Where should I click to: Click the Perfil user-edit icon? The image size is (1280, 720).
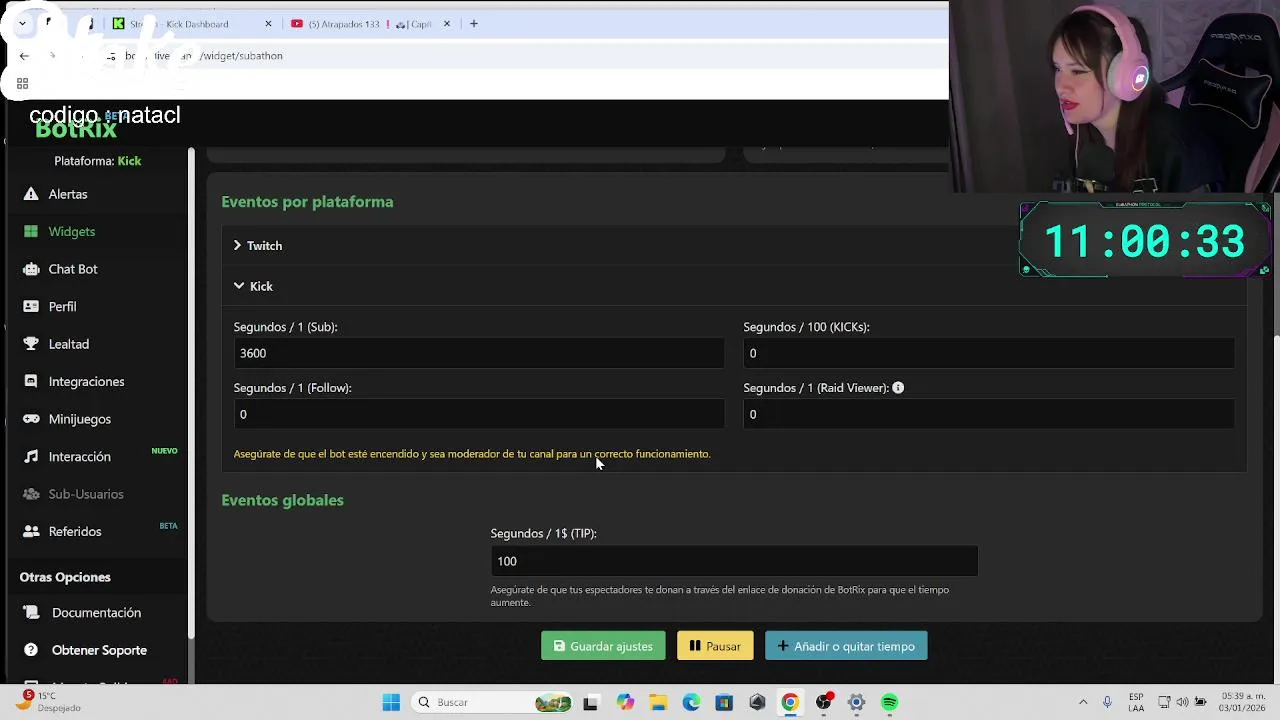[x=31, y=307]
